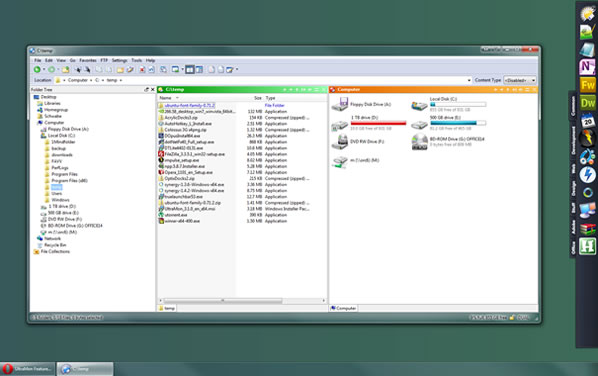Open the Favorites menu
The image size is (598, 376).
point(88,60)
